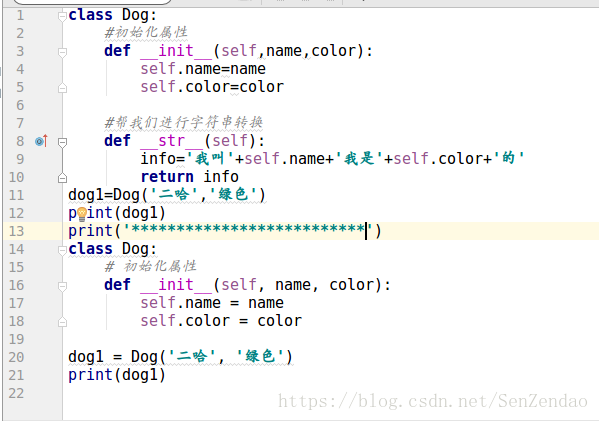The image size is (599, 421).
Task: Click the comment '# 初始化属性' on line 15
Action: point(151,266)
